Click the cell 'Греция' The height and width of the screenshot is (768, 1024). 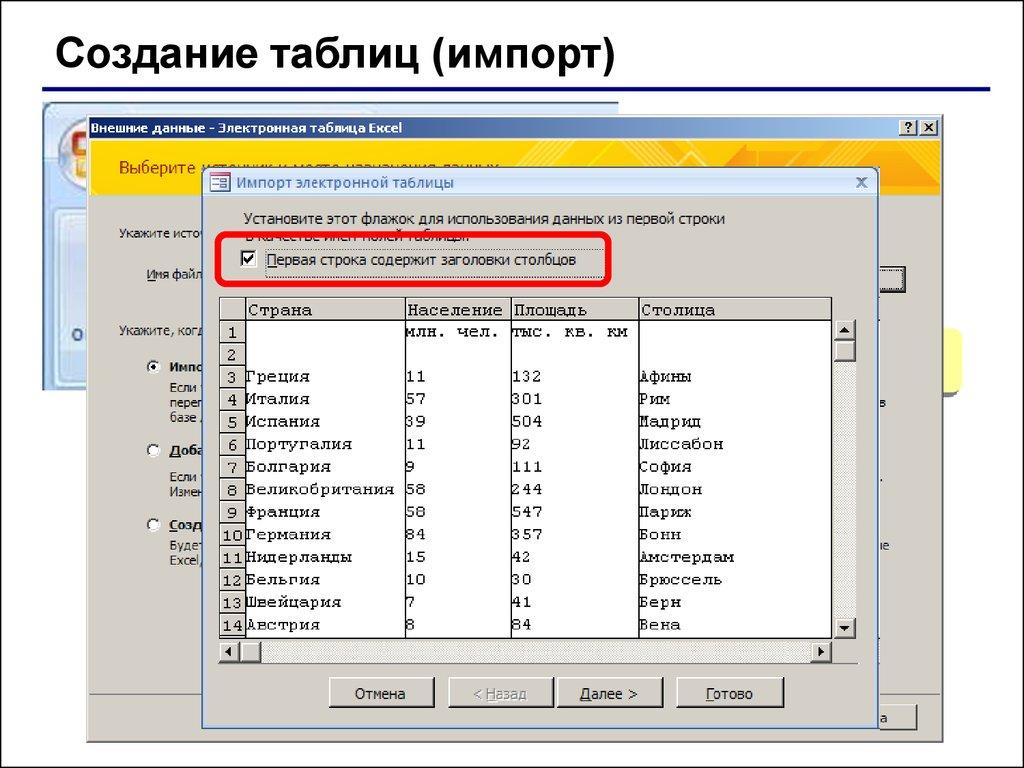click(x=325, y=377)
